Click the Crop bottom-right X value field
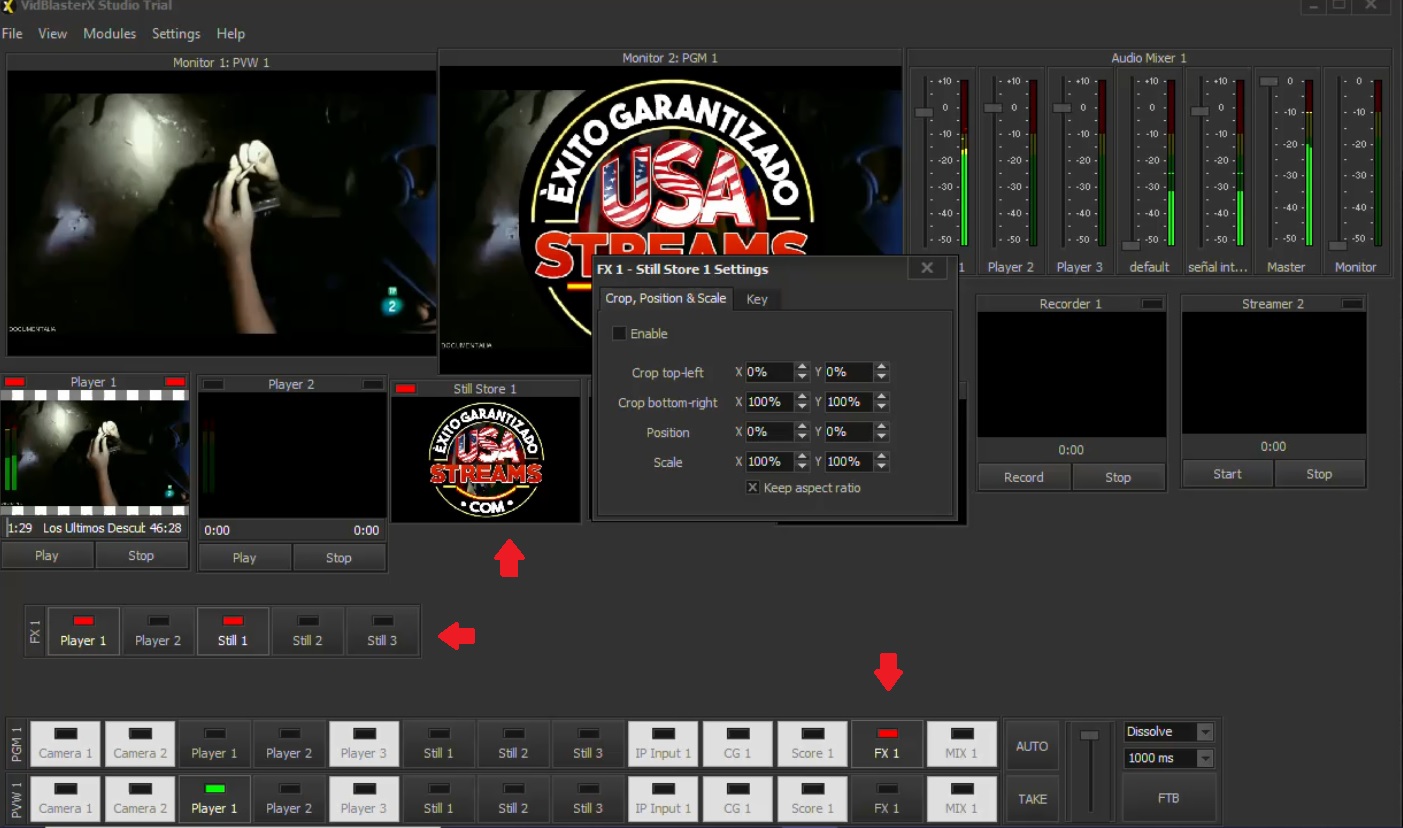Viewport: 1403px width, 828px height. click(x=769, y=402)
